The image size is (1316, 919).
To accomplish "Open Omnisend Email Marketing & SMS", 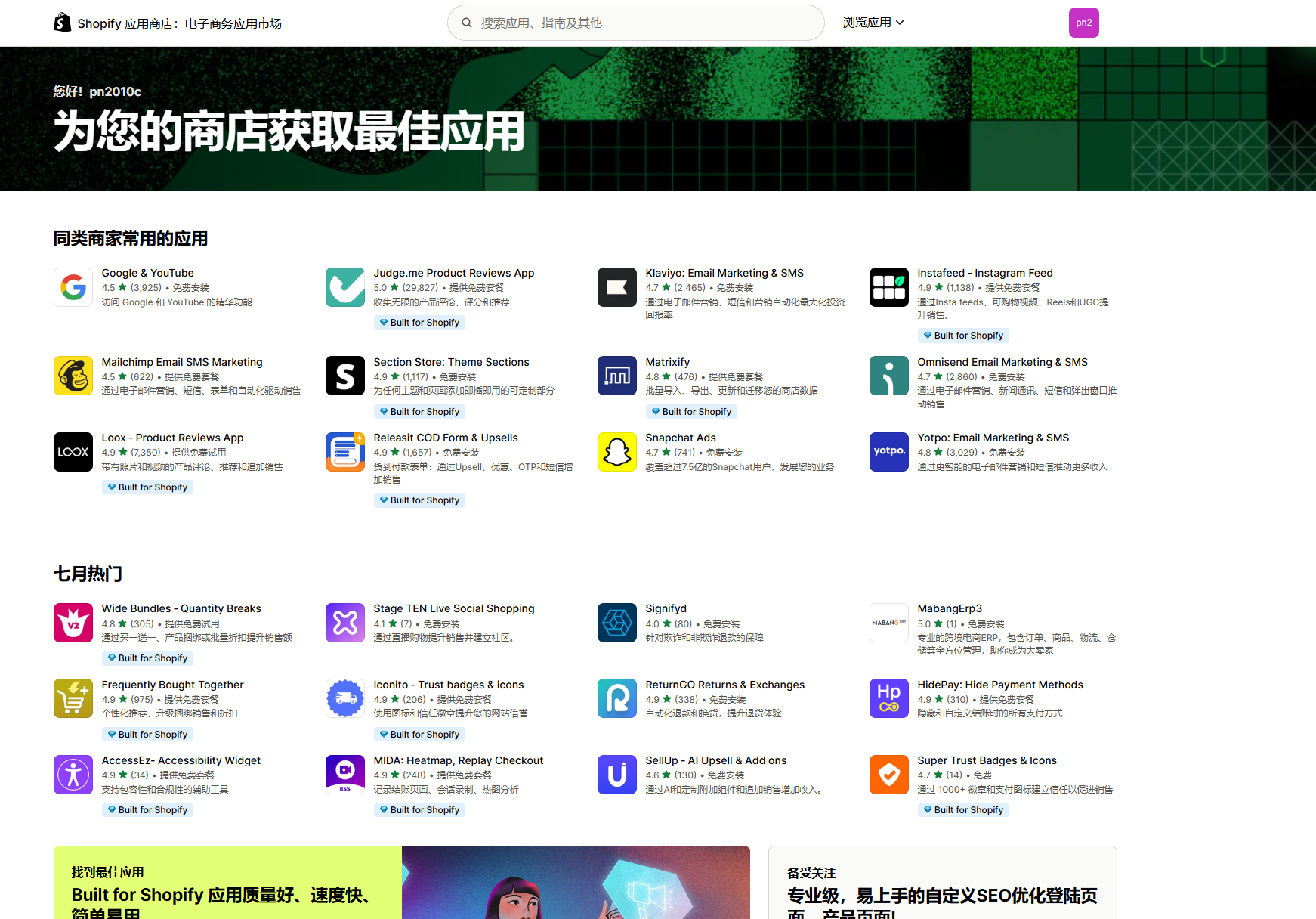I will [1002, 362].
